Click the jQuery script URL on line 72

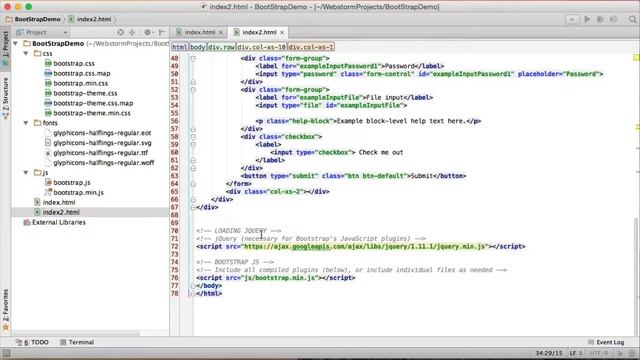pyautogui.click(x=364, y=247)
